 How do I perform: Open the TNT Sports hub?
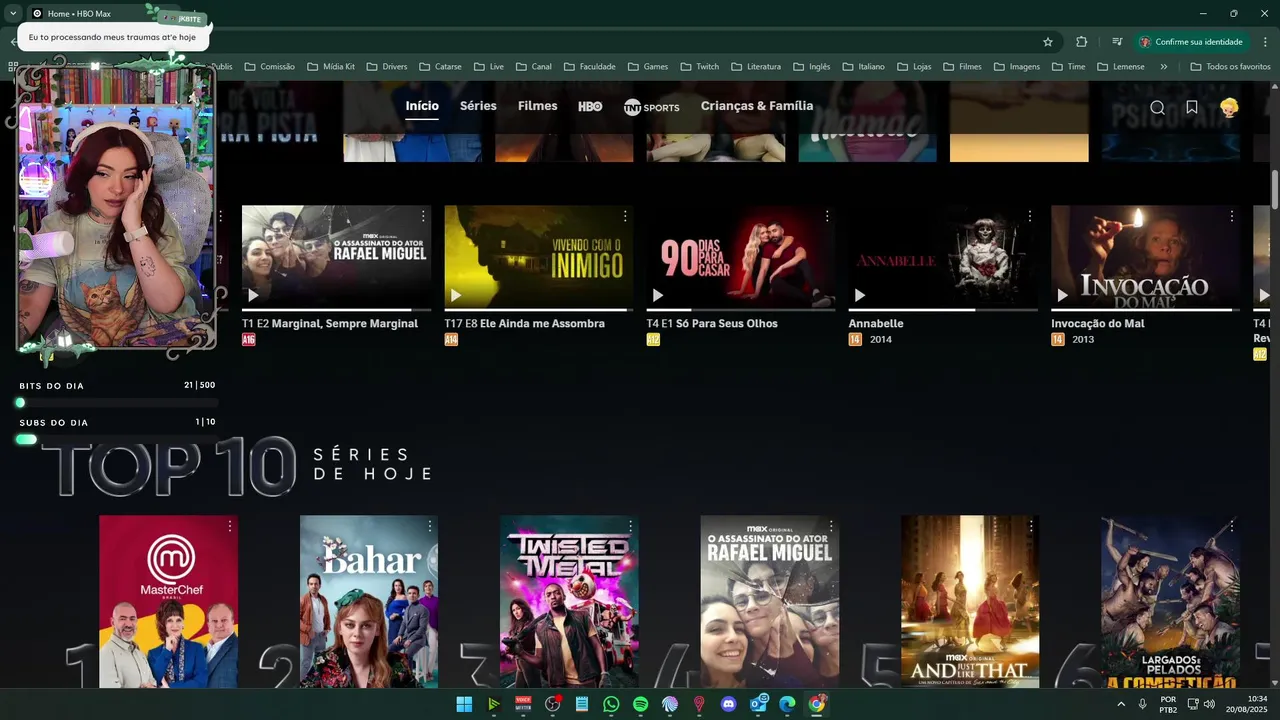click(x=651, y=107)
